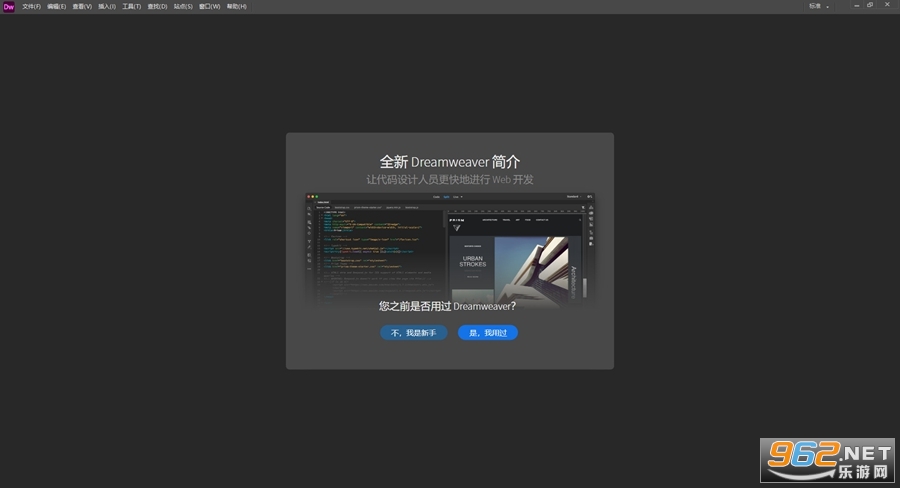The height and width of the screenshot is (488, 900).
Task: Open the 帮助(H) menu
Action: [x=236, y=6]
